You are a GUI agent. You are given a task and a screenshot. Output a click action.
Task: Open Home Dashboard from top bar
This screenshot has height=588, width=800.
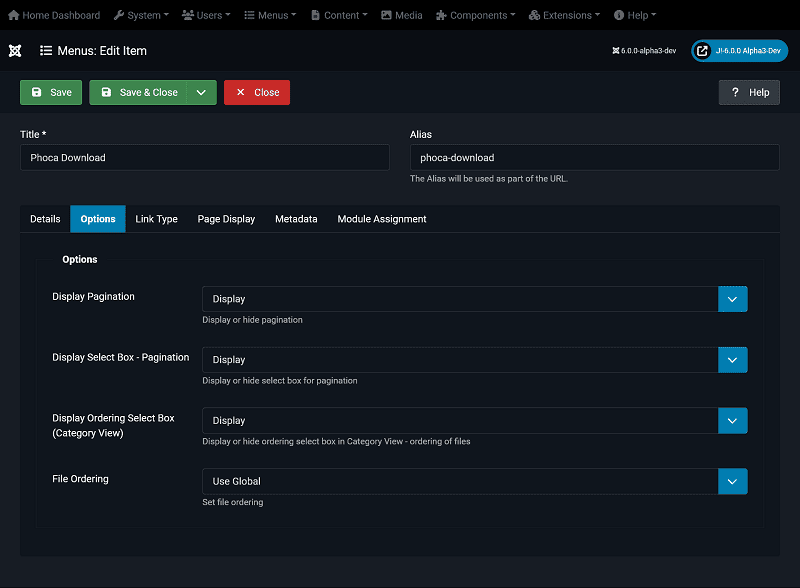tap(54, 15)
